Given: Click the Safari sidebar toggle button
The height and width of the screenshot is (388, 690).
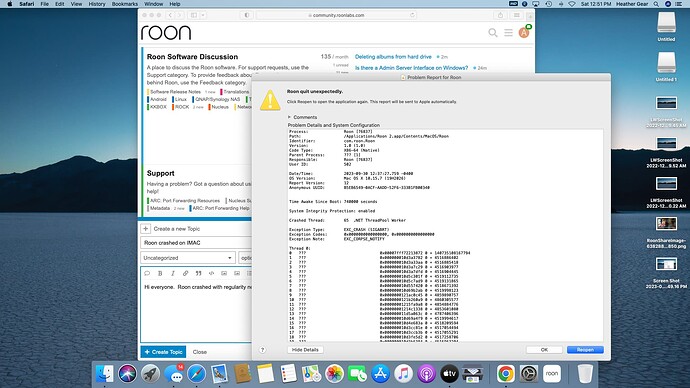Looking at the screenshot, I should click(x=194, y=15).
